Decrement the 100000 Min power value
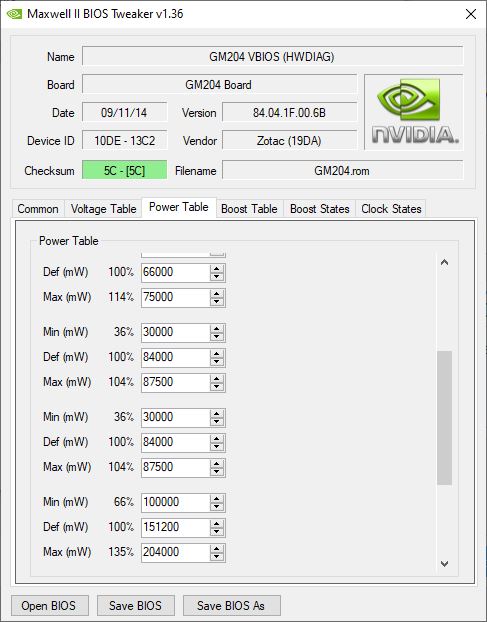Viewport: 487px width, 622px height. click(x=217, y=506)
